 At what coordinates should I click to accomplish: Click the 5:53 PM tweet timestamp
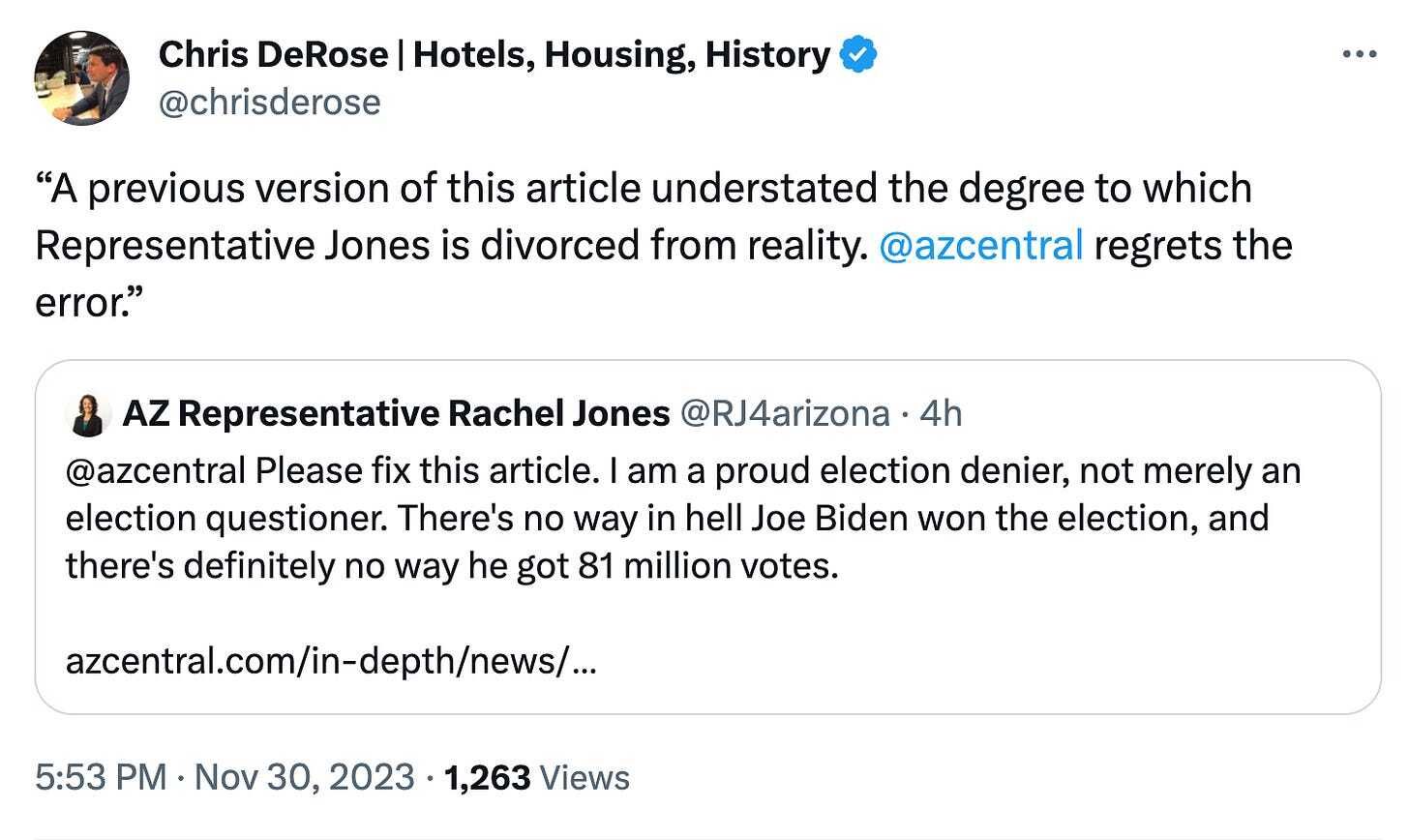[x=101, y=777]
